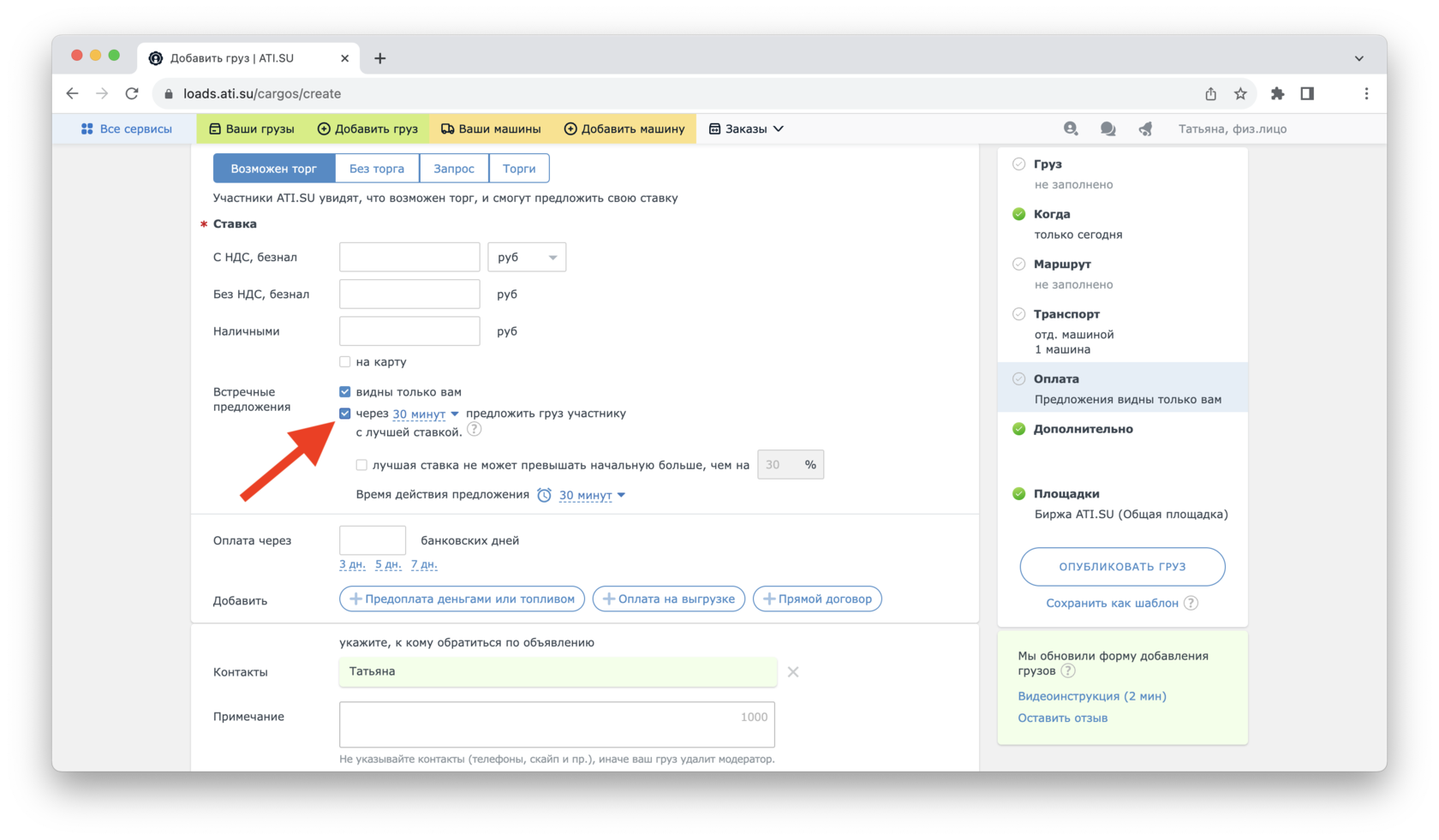The width and height of the screenshot is (1439, 840).
Task: Go forward in browser history
Action: (x=102, y=93)
